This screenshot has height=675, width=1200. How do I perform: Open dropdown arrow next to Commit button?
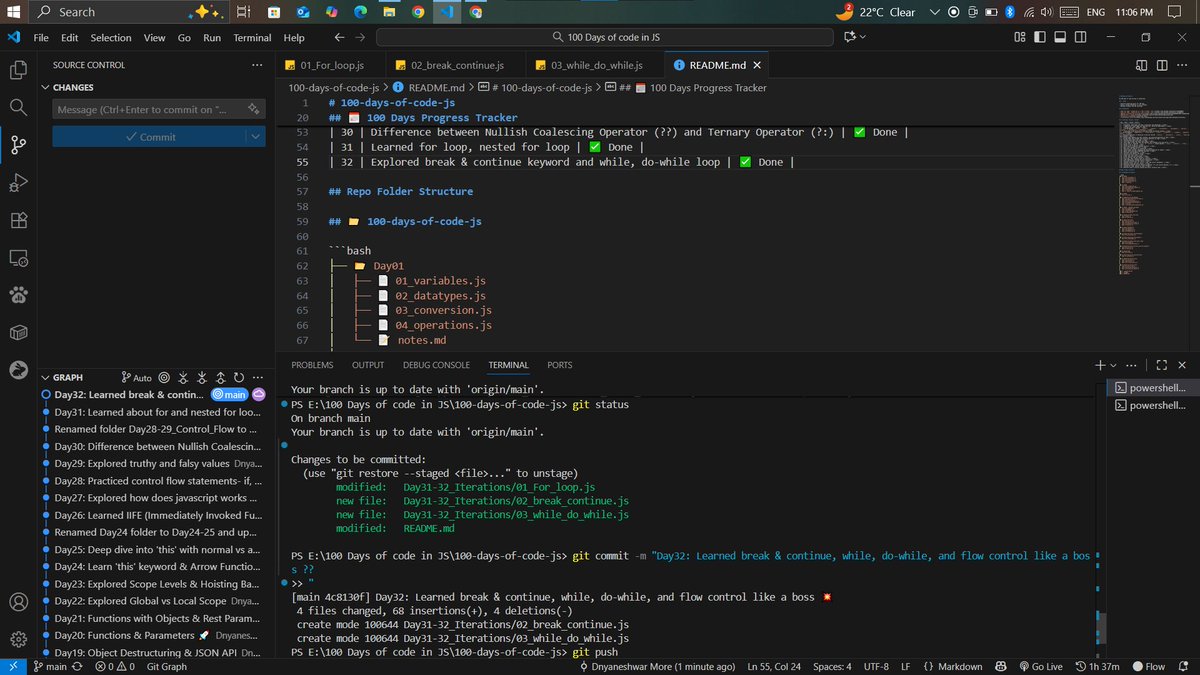255,137
